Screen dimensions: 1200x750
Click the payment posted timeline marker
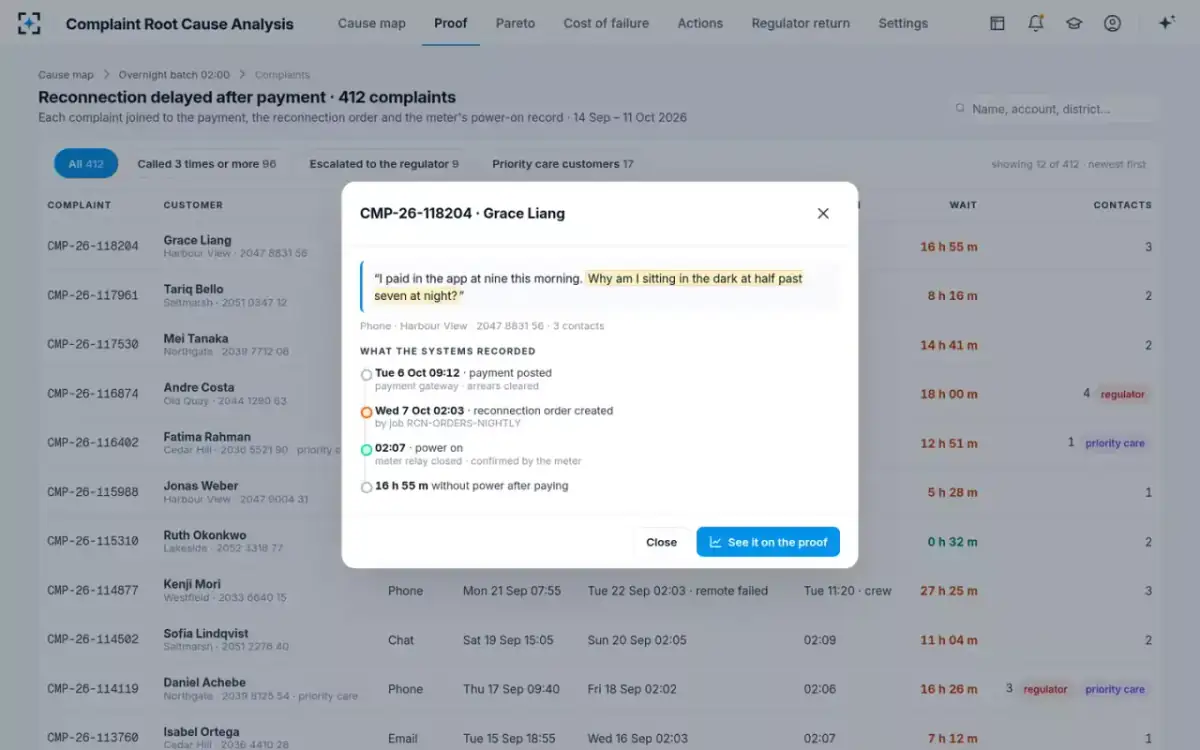366,375
